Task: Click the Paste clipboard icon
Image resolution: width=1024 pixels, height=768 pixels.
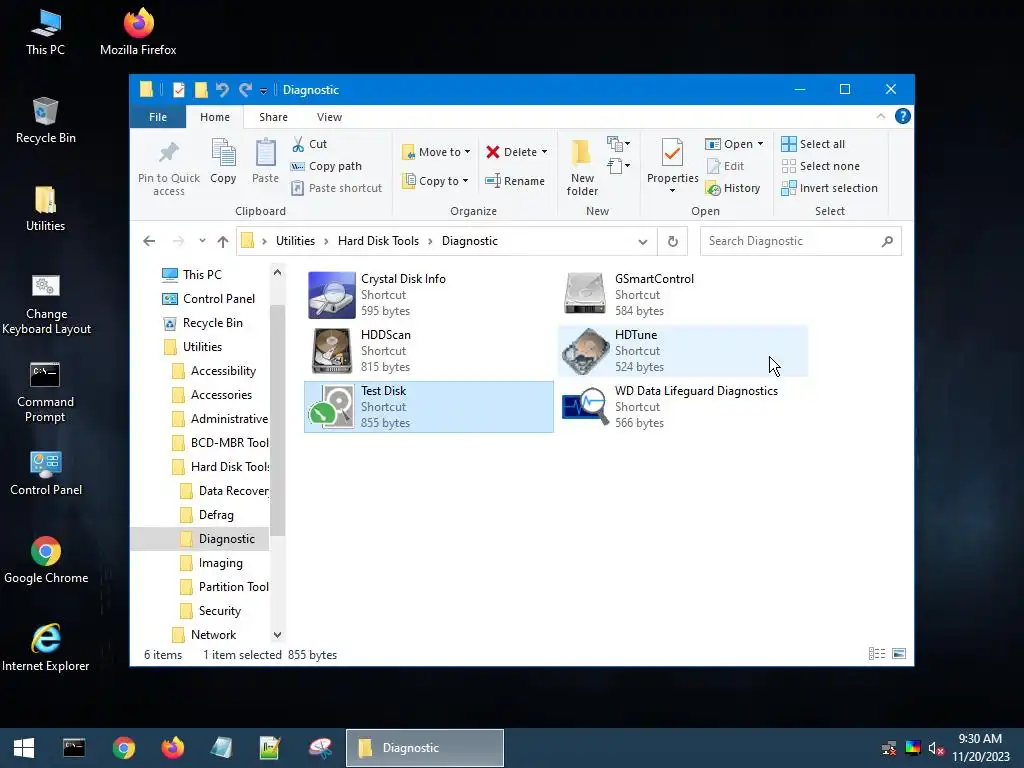Action: (x=265, y=153)
